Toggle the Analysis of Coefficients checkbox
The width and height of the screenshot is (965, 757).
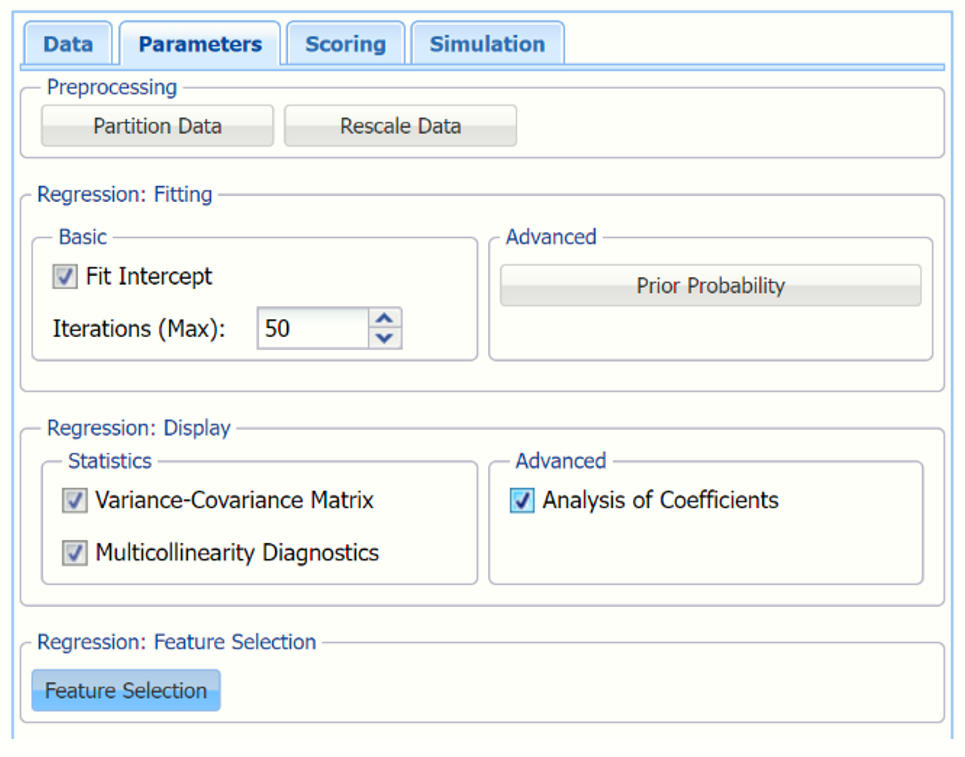coord(522,501)
